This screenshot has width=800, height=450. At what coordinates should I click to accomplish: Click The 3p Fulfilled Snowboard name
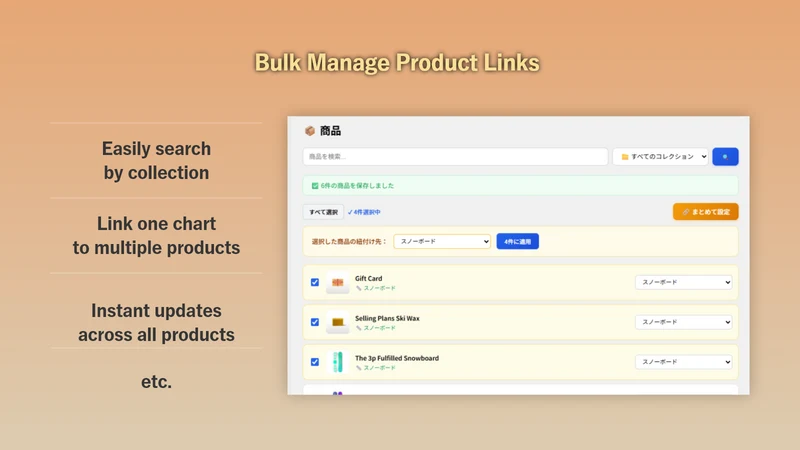(397, 358)
